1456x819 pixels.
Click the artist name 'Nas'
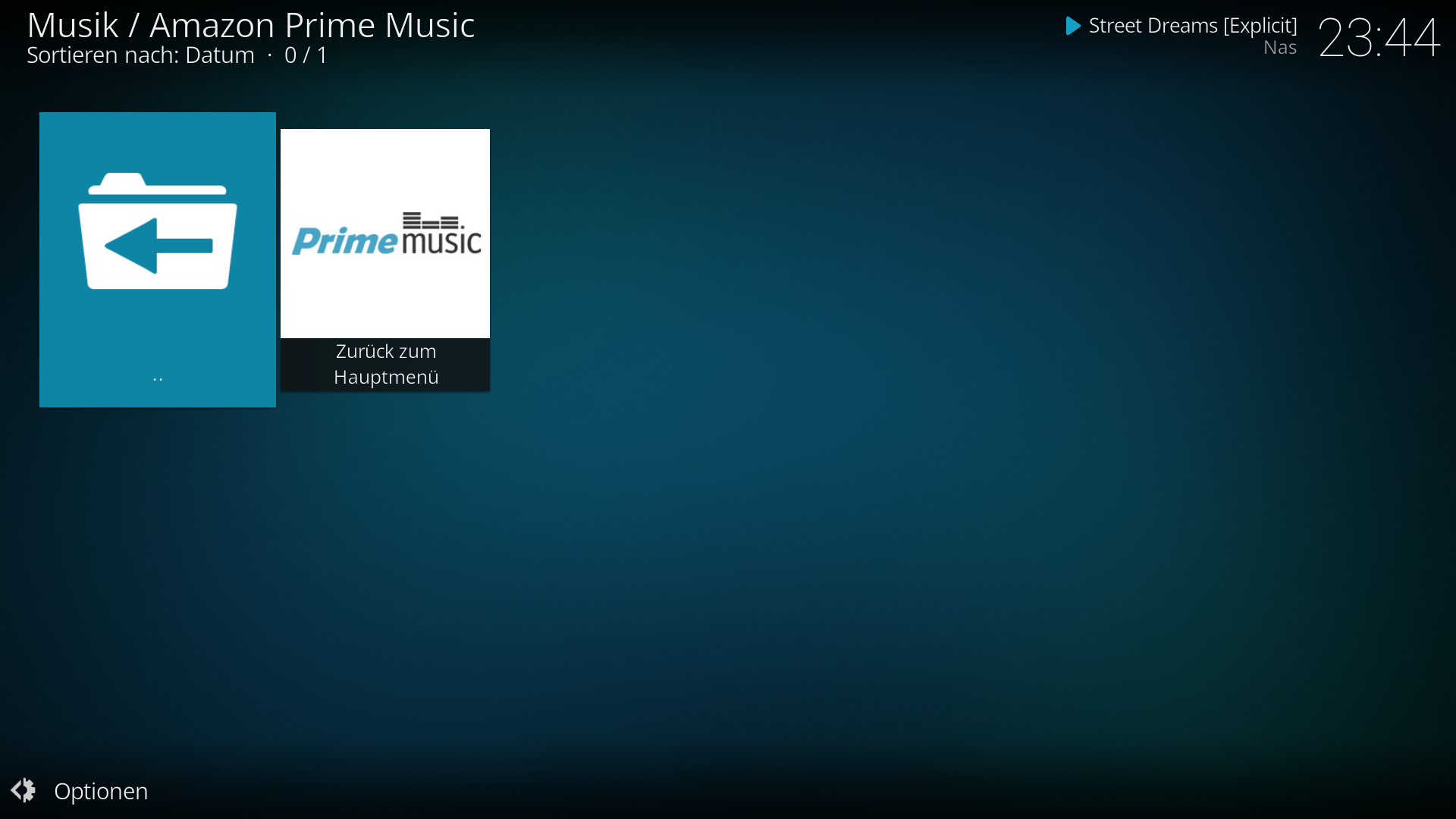[1280, 48]
